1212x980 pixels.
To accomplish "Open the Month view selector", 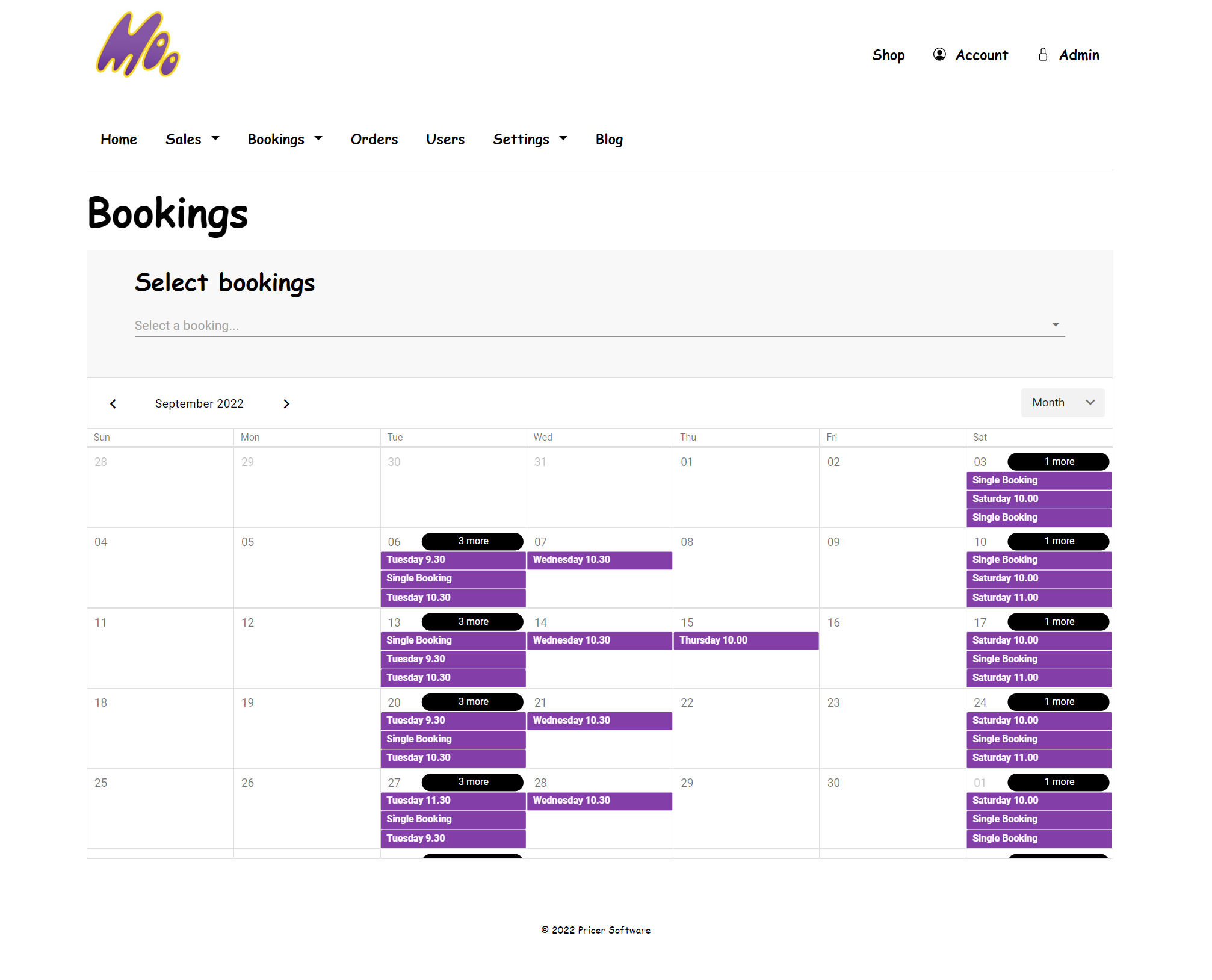I will click(1063, 402).
